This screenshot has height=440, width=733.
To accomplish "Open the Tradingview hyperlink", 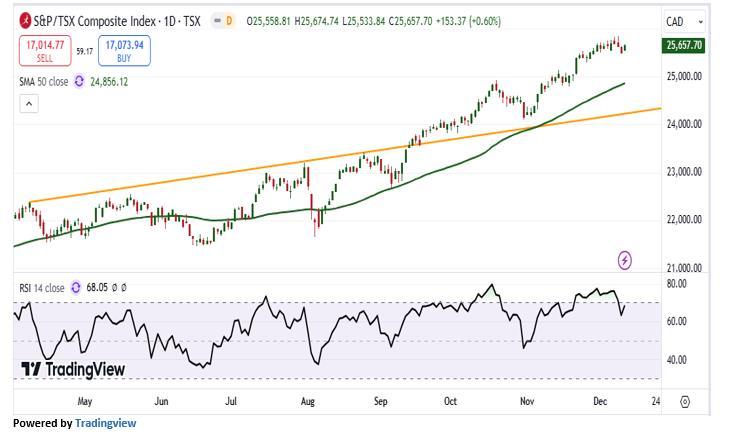I will coord(106,424).
